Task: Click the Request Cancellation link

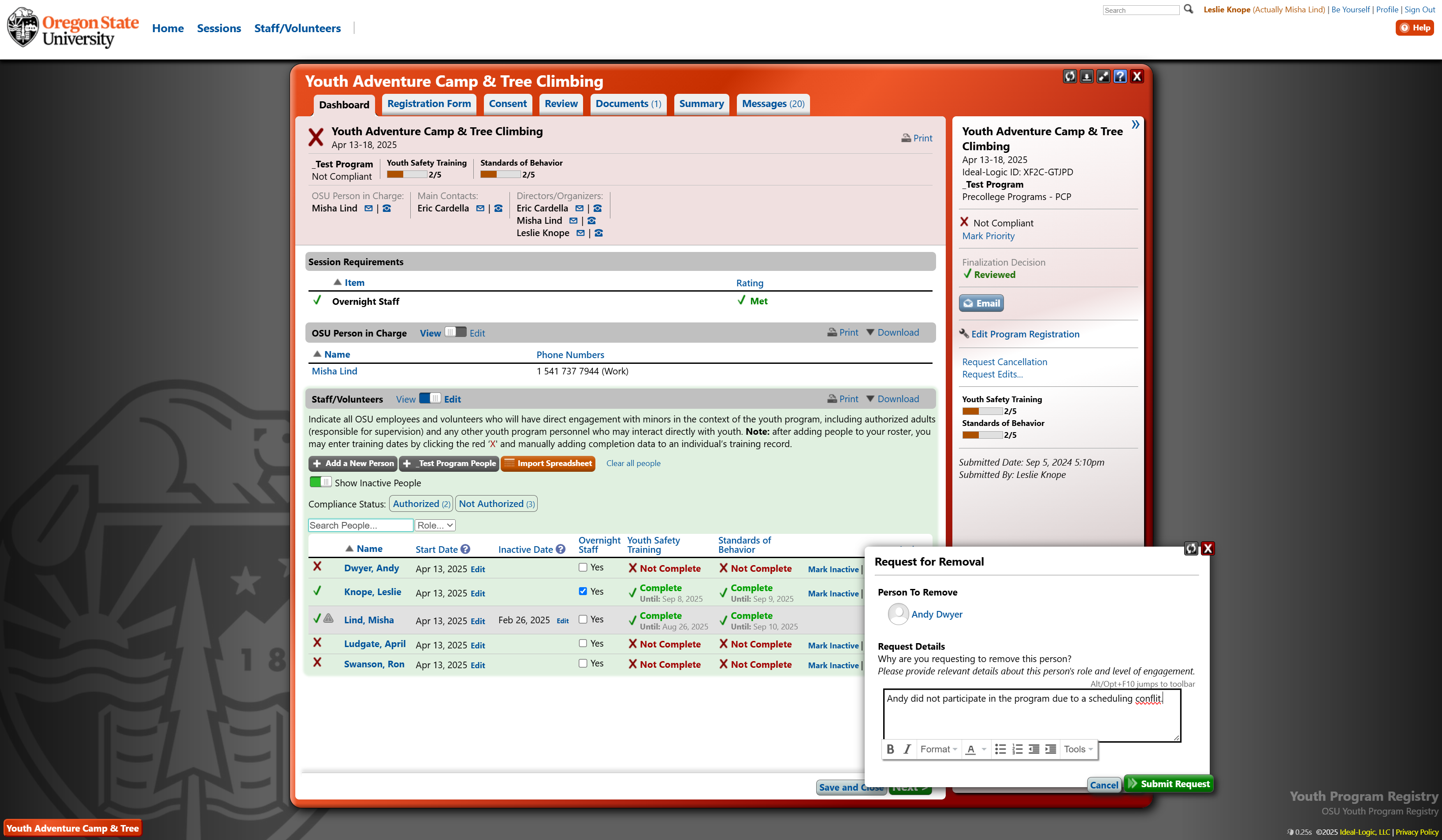Action: click(1004, 361)
